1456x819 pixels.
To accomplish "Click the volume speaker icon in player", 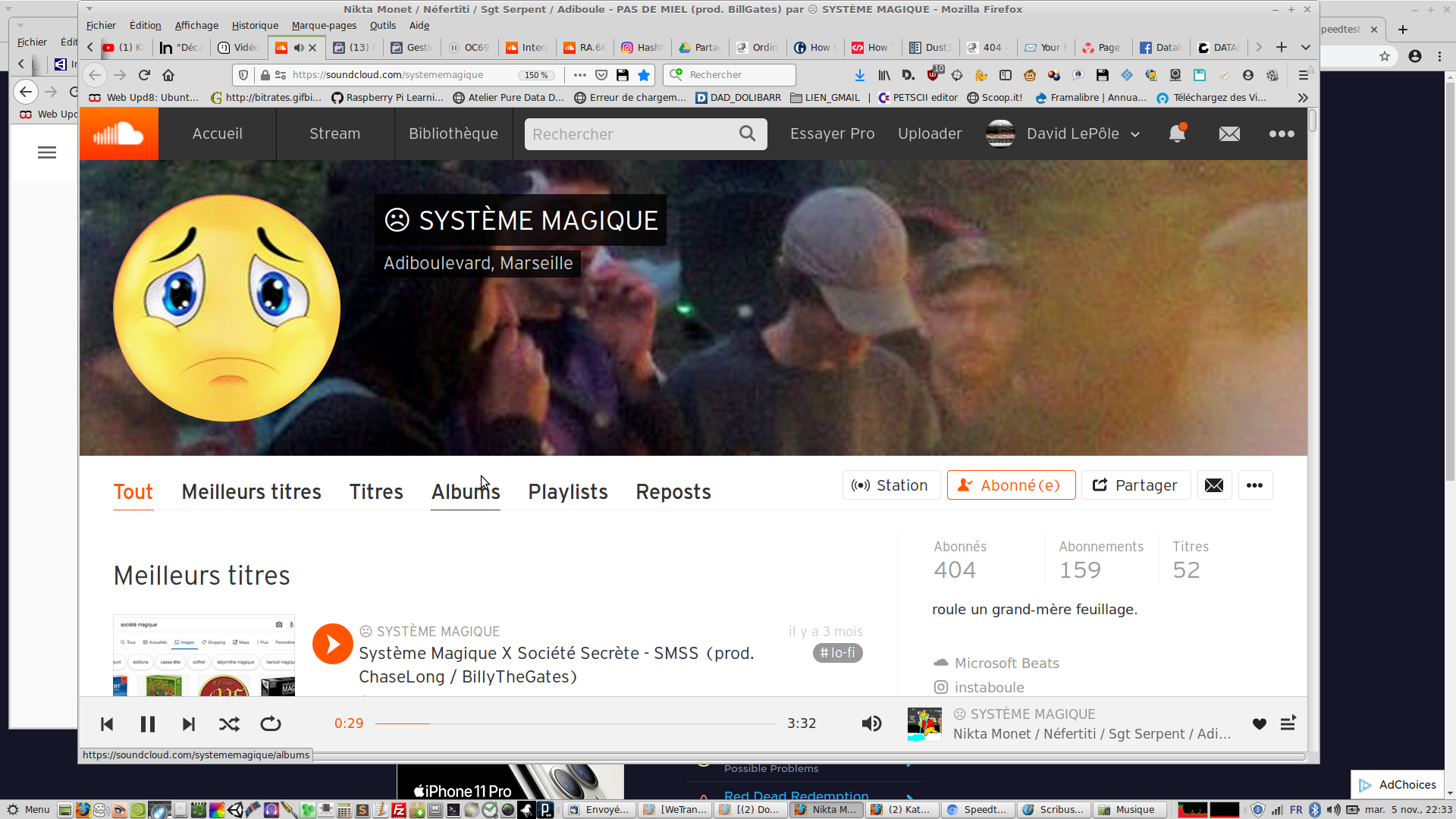I will (871, 724).
